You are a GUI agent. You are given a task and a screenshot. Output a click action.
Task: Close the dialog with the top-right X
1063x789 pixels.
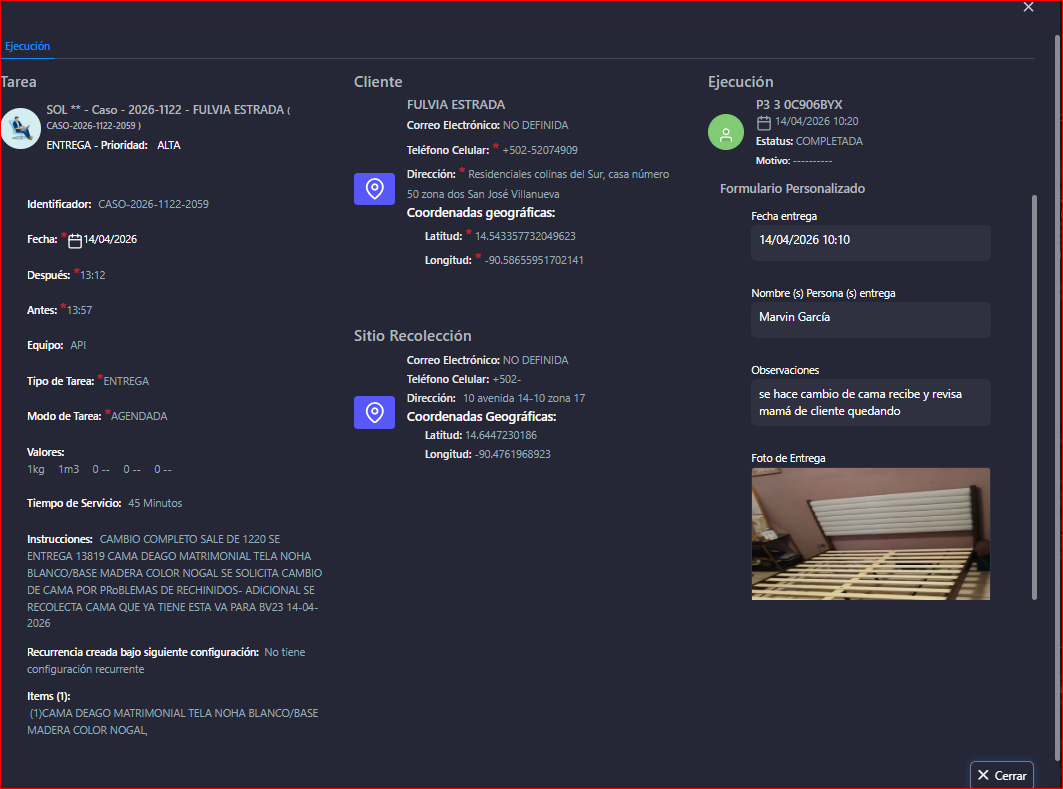coord(1028,8)
